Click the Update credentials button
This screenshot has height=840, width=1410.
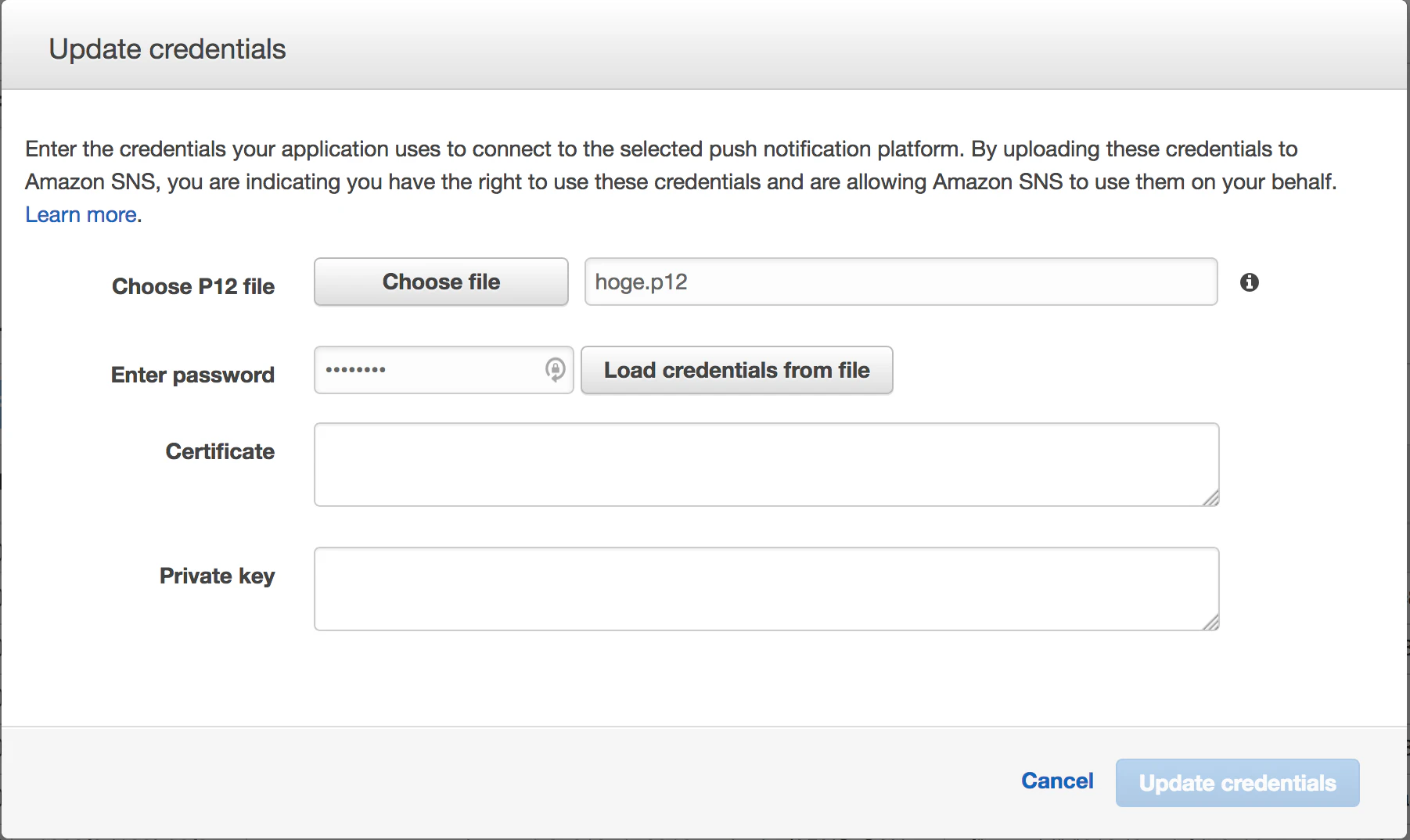1237,783
